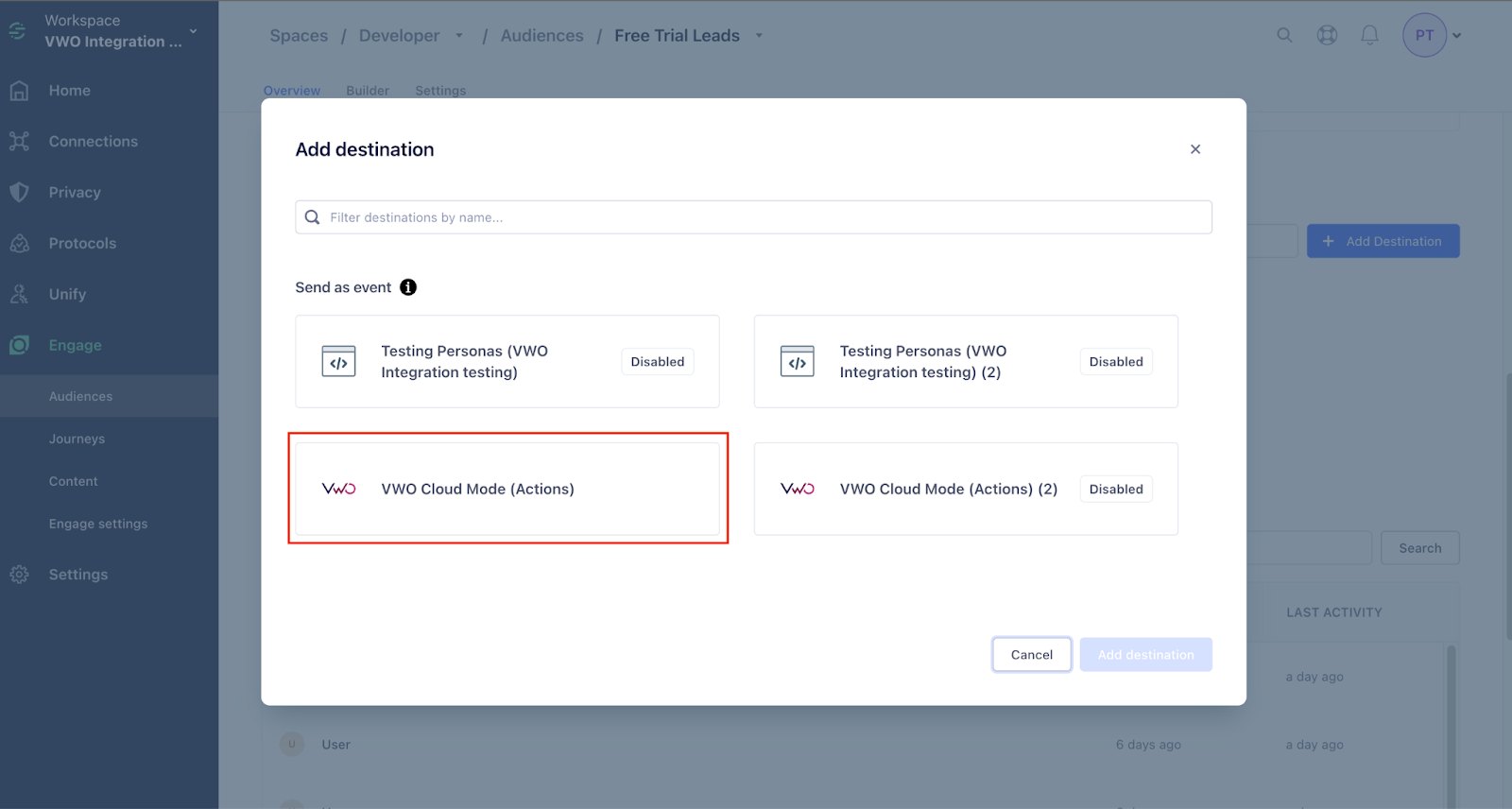Open the Free Trial Leads dropdown arrow

pos(759,36)
